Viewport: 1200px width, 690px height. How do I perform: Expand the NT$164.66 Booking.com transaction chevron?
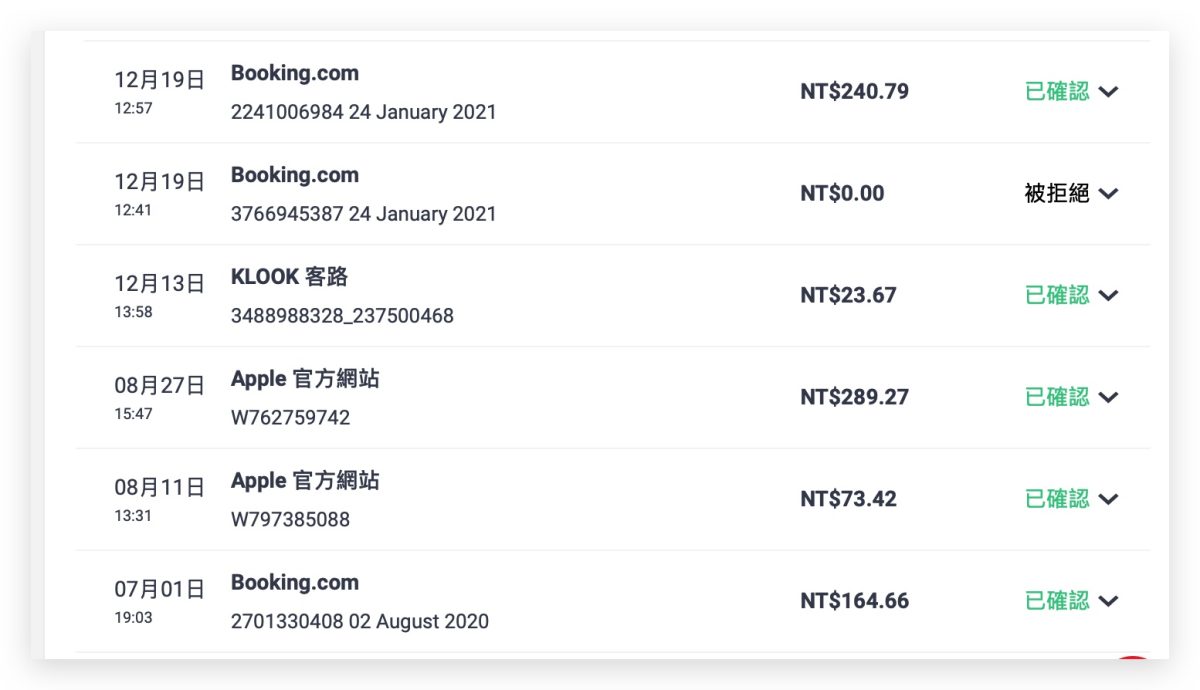coord(1108,602)
